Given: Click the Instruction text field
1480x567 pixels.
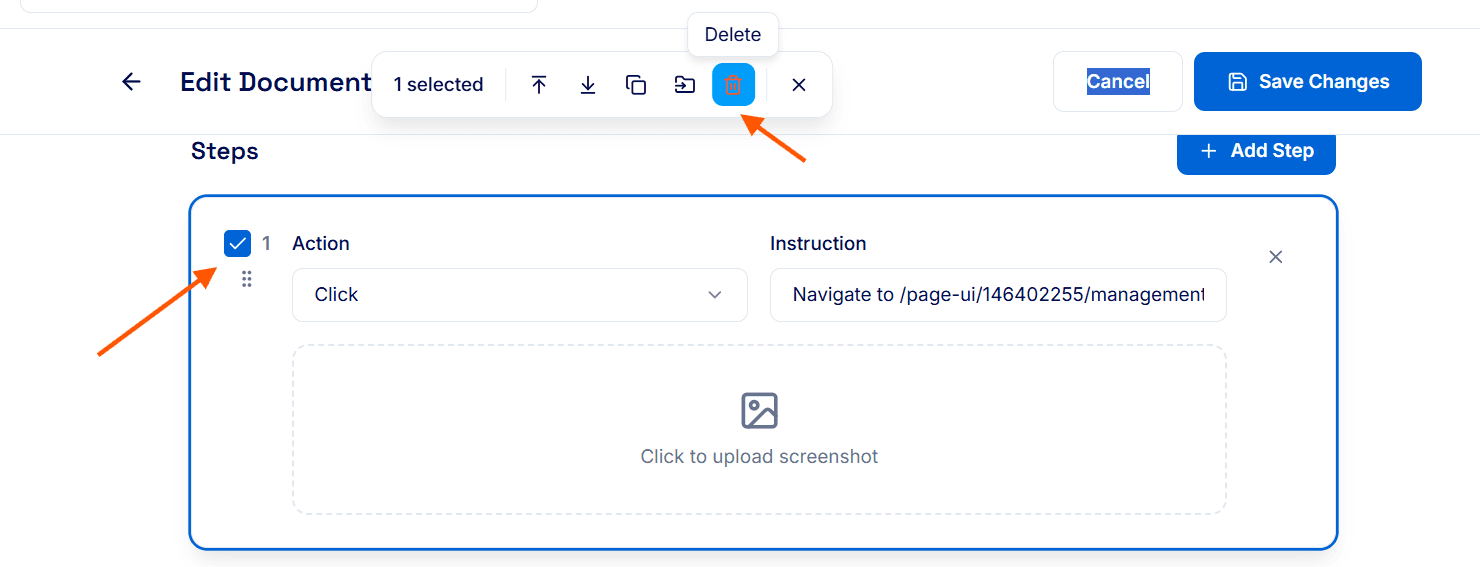Looking at the screenshot, I should 998,295.
